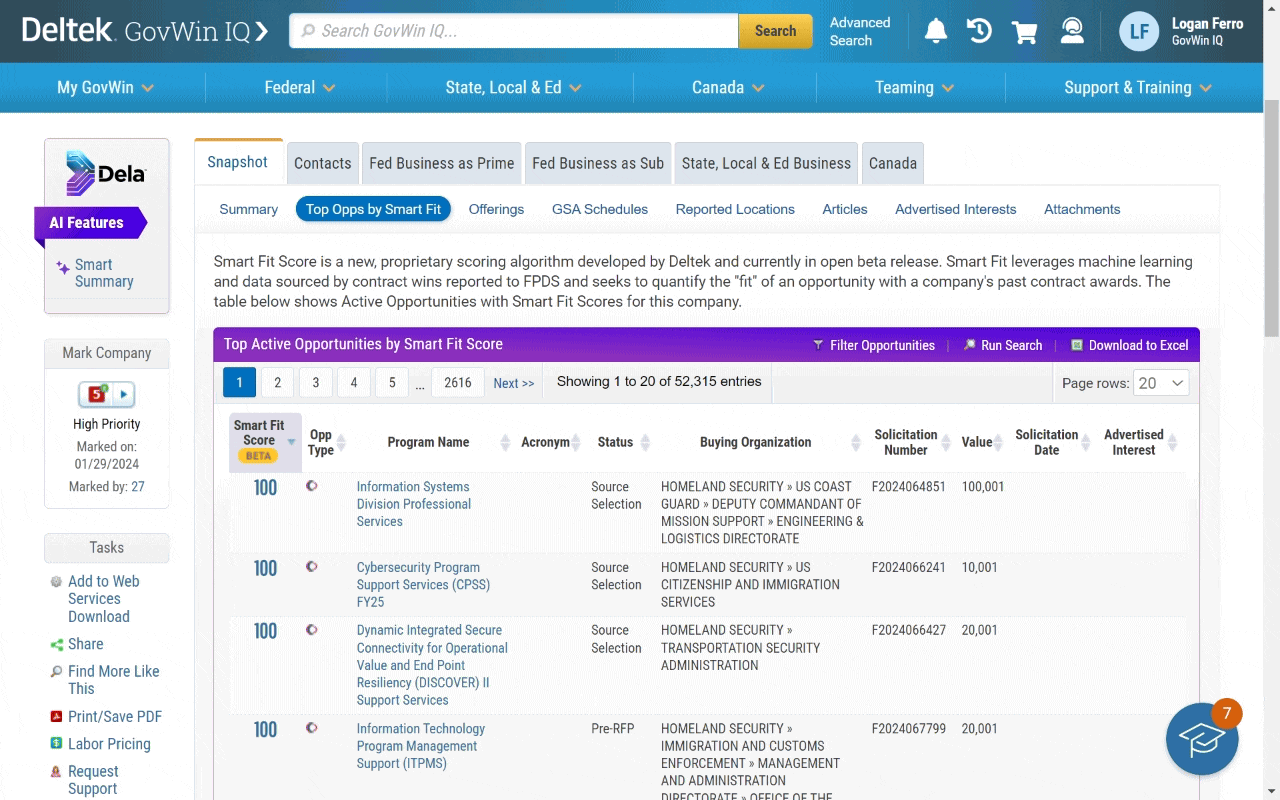
Task: Click the customer support headset icon
Action: pyautogui.click(x=1072, y=31)
